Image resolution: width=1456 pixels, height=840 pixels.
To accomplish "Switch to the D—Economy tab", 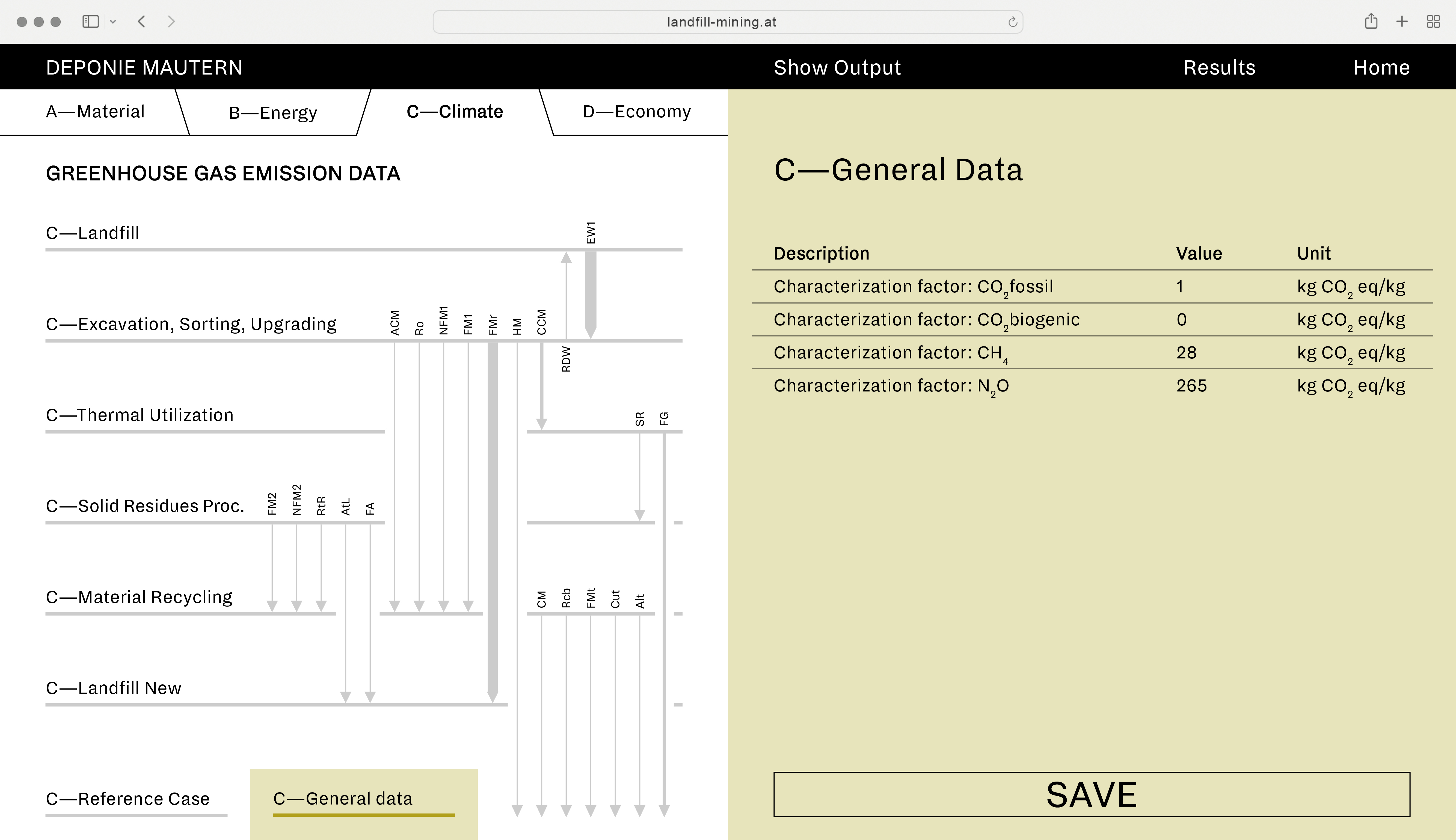I will pyautogui.click(x=637, y=111).
